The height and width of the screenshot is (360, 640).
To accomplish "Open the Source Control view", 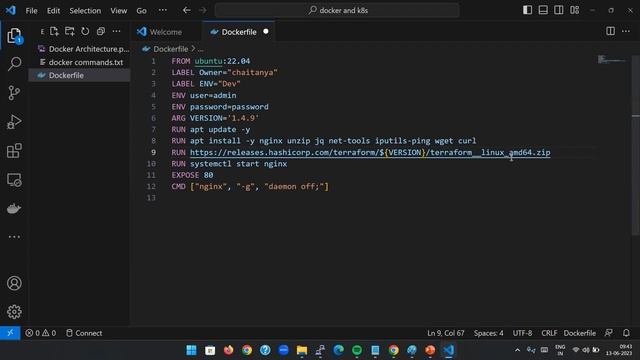I will (x=14, y=93).
